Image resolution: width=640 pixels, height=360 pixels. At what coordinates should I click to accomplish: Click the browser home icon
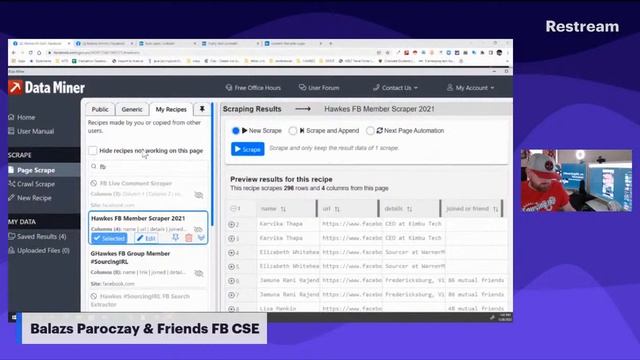[x=39, y=53]
